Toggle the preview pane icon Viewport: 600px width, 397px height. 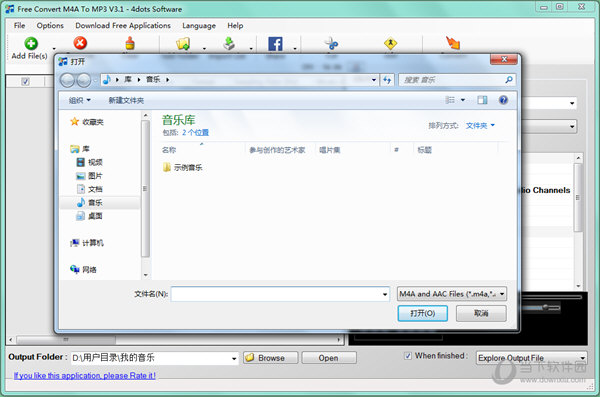pyautogui.click(x=482, y=100)
